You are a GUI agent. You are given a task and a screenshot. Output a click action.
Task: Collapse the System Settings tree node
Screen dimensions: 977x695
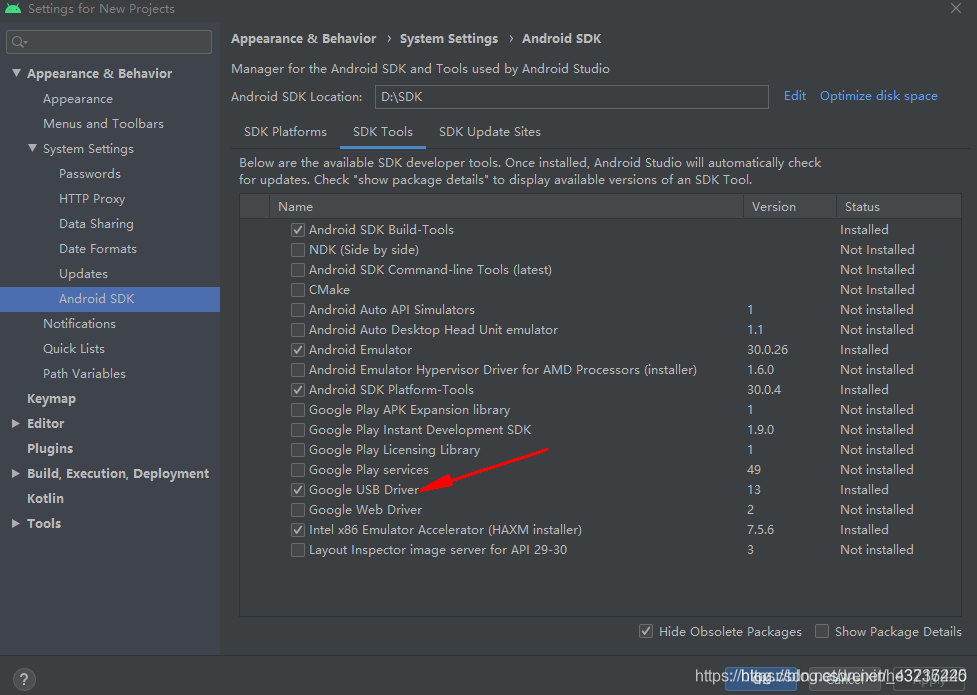coord(32,148)
